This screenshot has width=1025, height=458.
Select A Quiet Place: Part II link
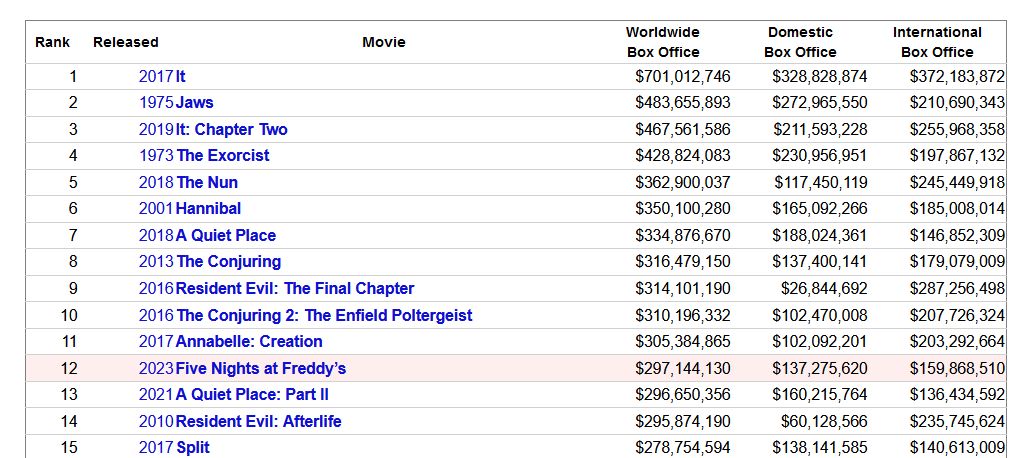pos(252,394)
